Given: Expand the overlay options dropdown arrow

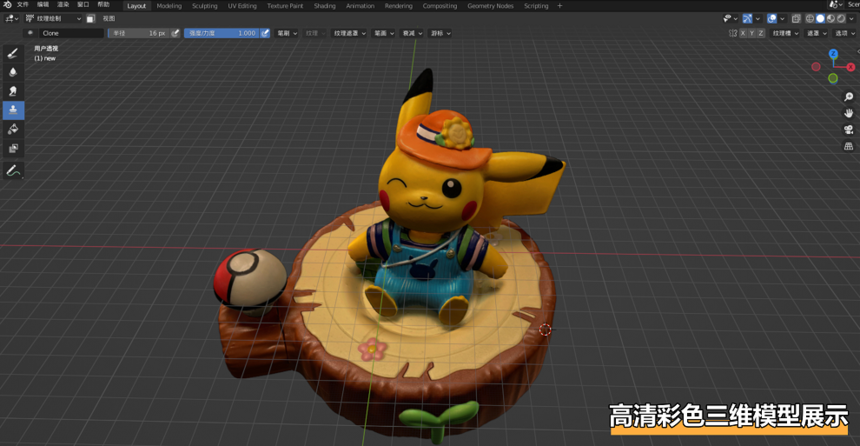Looking at the screenshot, I should click(782, 19).
